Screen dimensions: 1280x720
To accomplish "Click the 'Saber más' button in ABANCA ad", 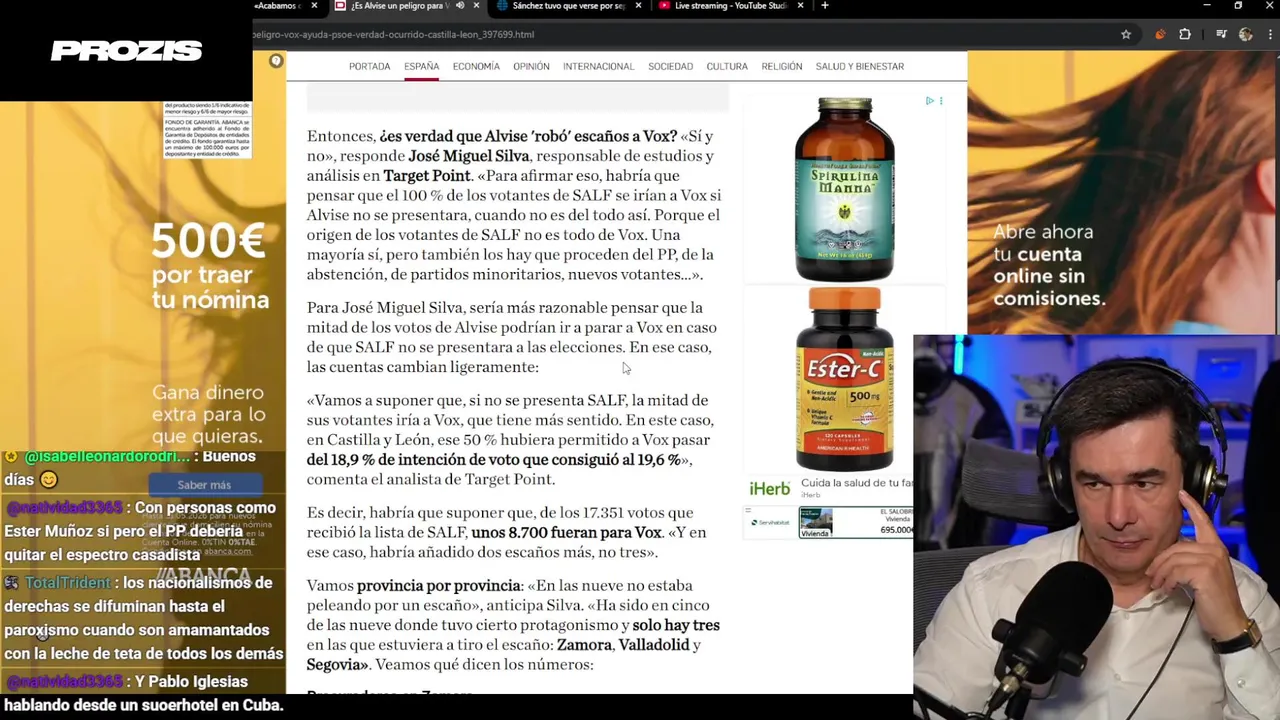I will tap(204, 485).
